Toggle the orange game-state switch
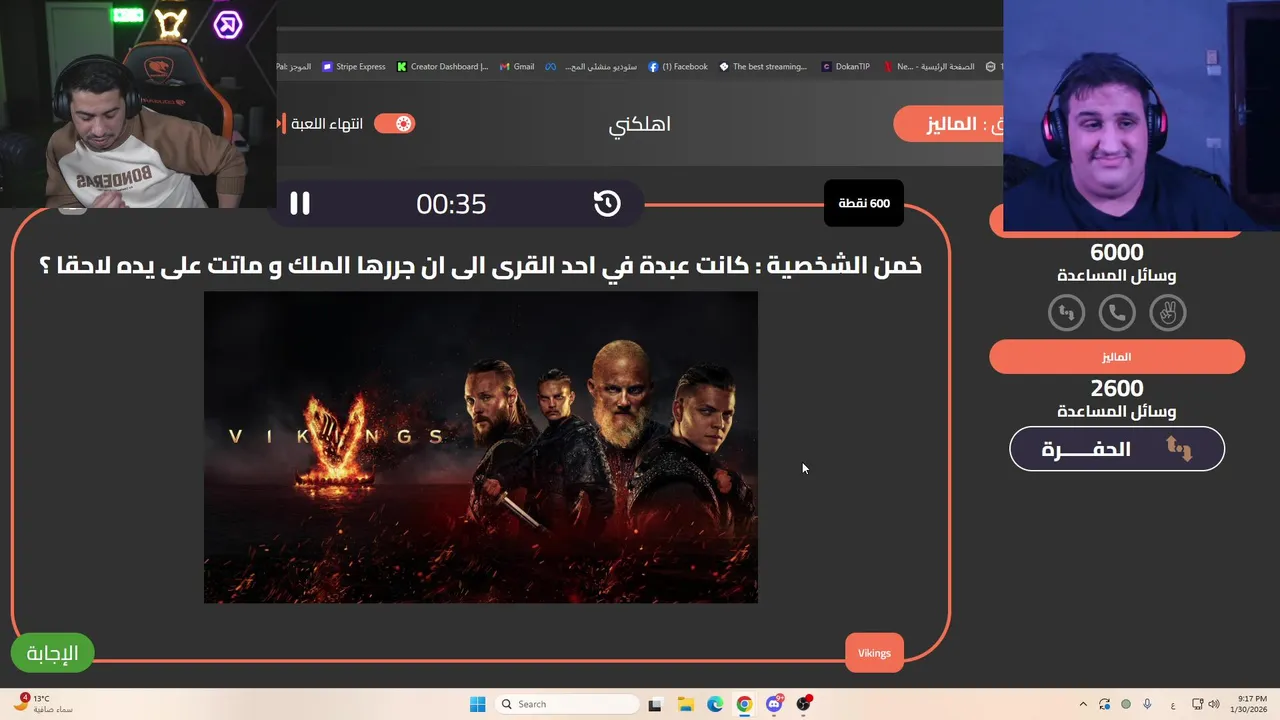 tap(394, 124)
